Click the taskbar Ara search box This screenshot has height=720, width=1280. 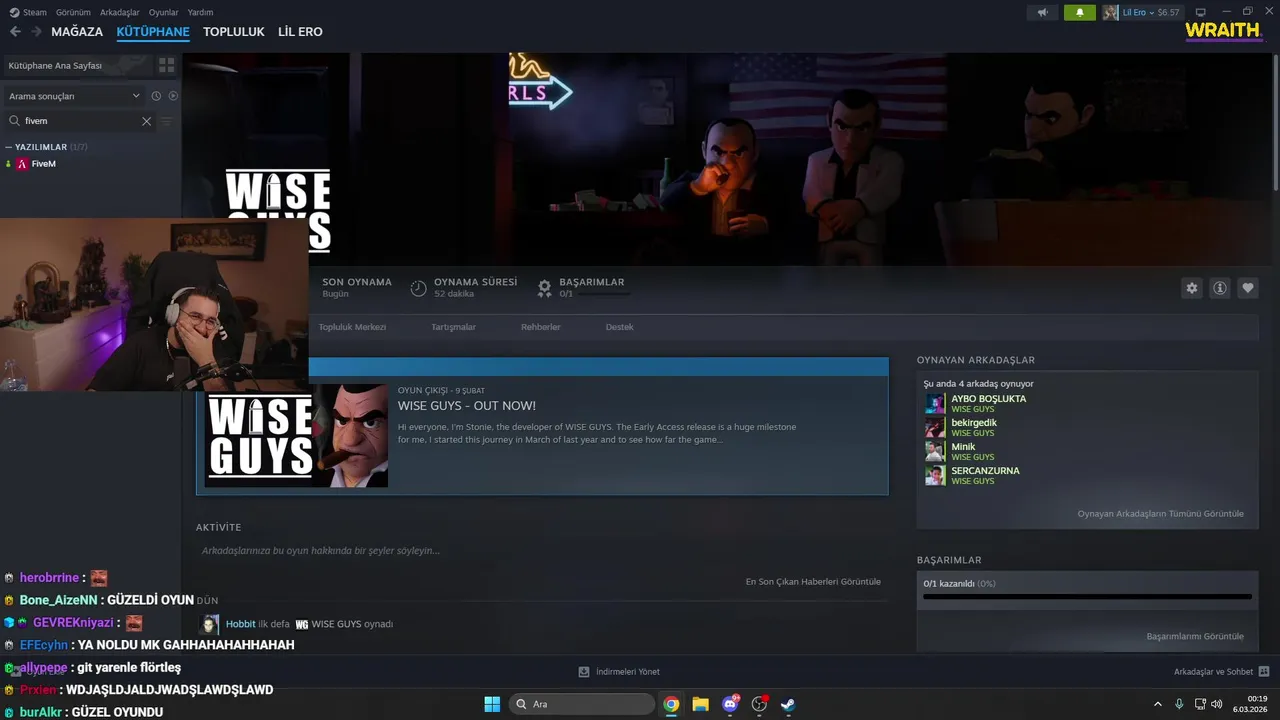[582, 704]
